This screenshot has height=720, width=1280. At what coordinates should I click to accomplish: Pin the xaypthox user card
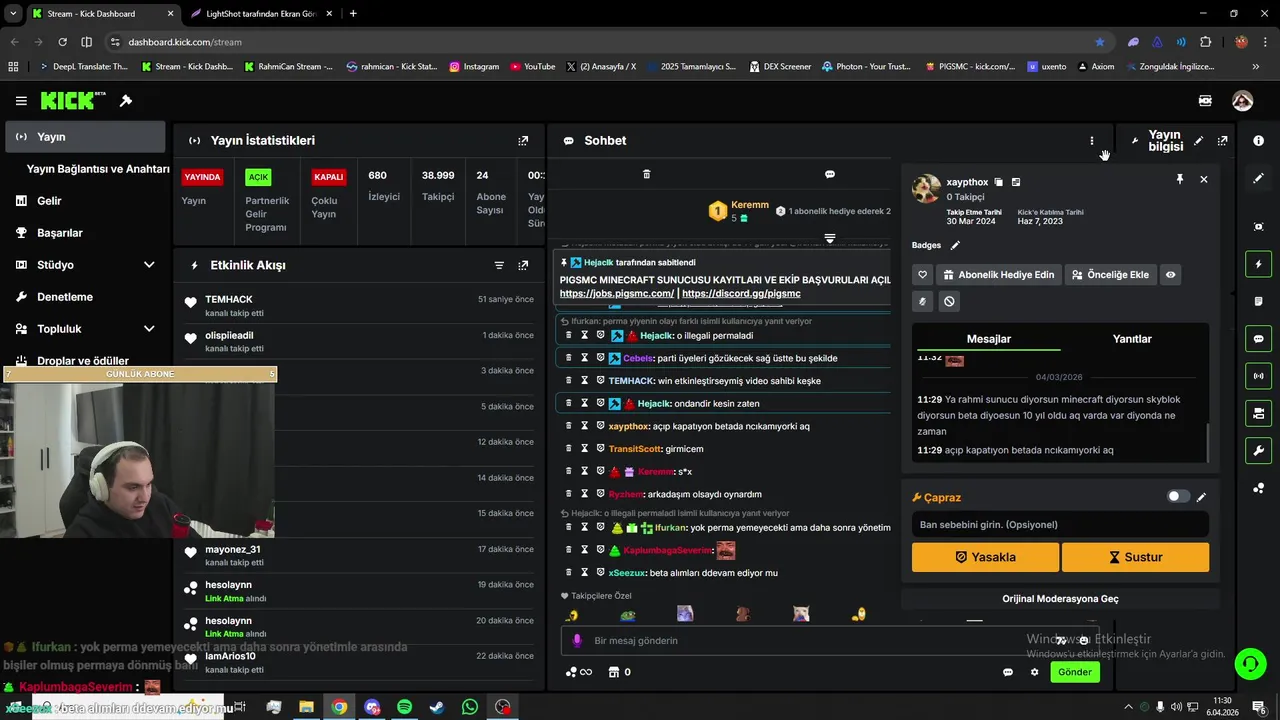[1180, 179]
